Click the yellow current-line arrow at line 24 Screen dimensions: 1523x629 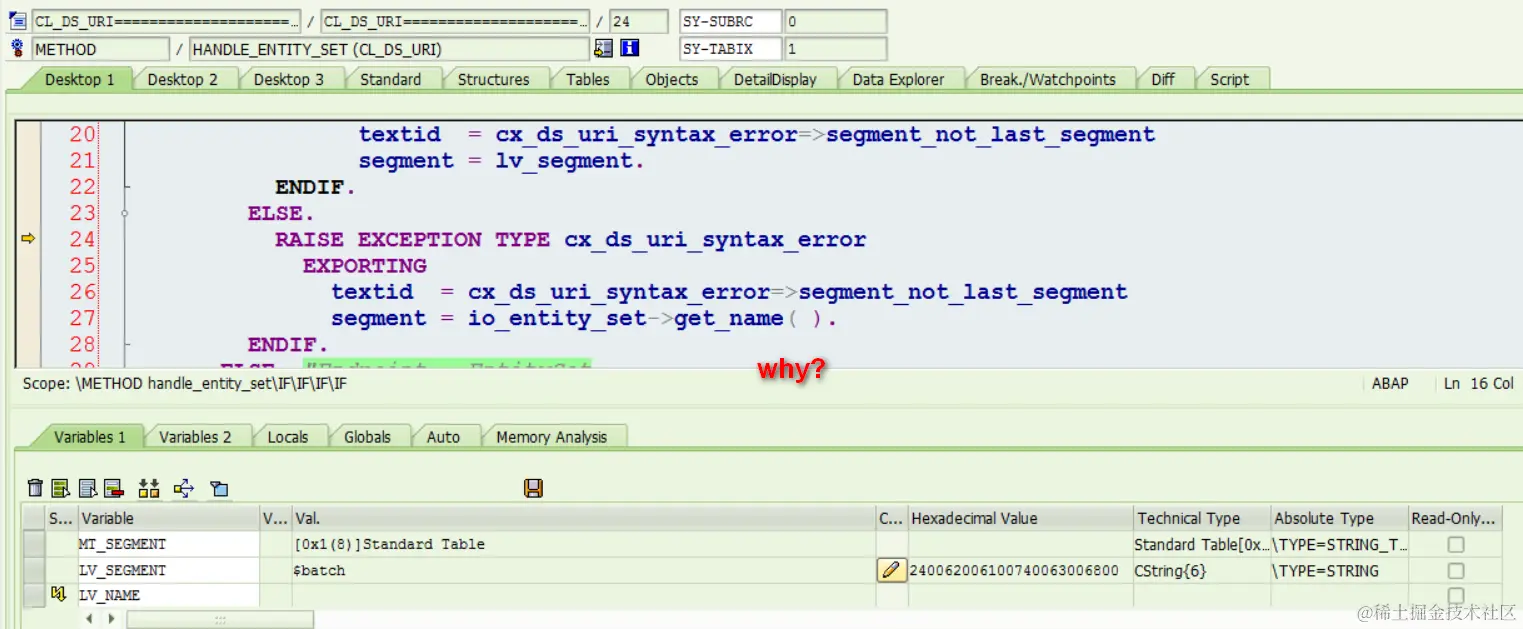coord(28,239)
